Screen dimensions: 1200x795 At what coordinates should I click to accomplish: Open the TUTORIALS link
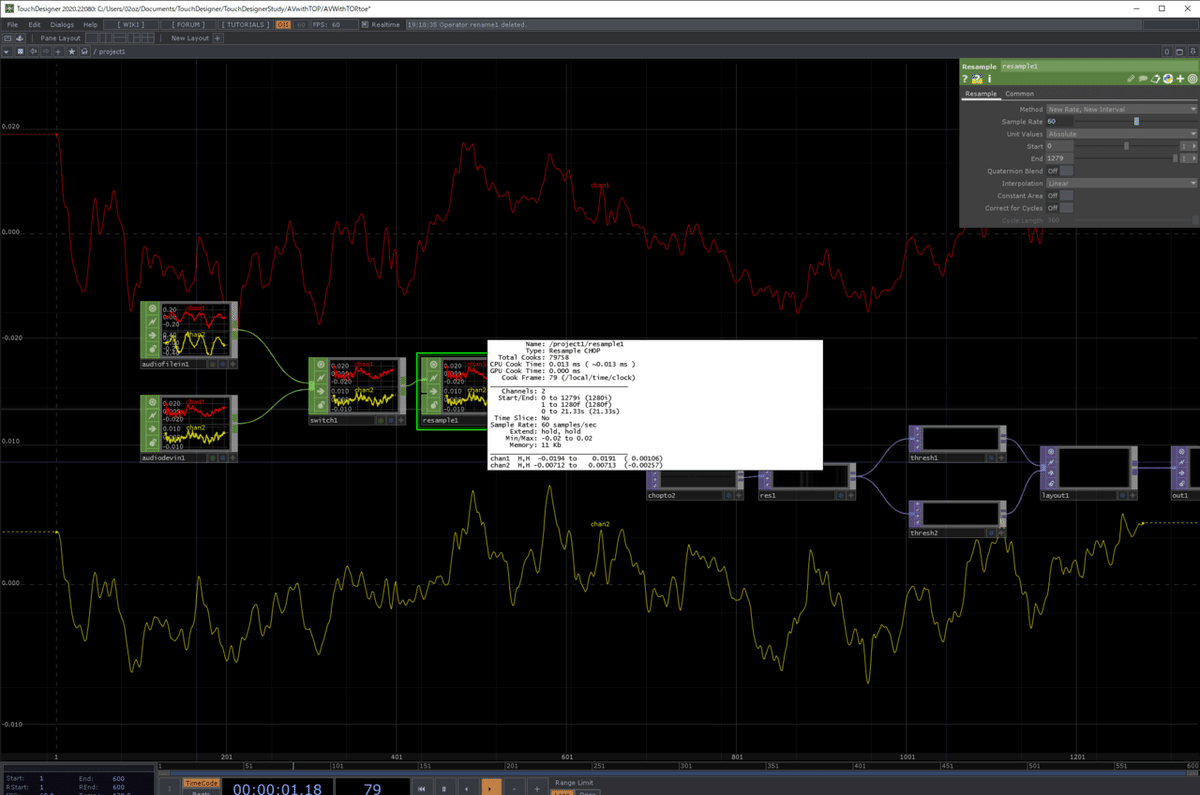(x=245, y=25)
